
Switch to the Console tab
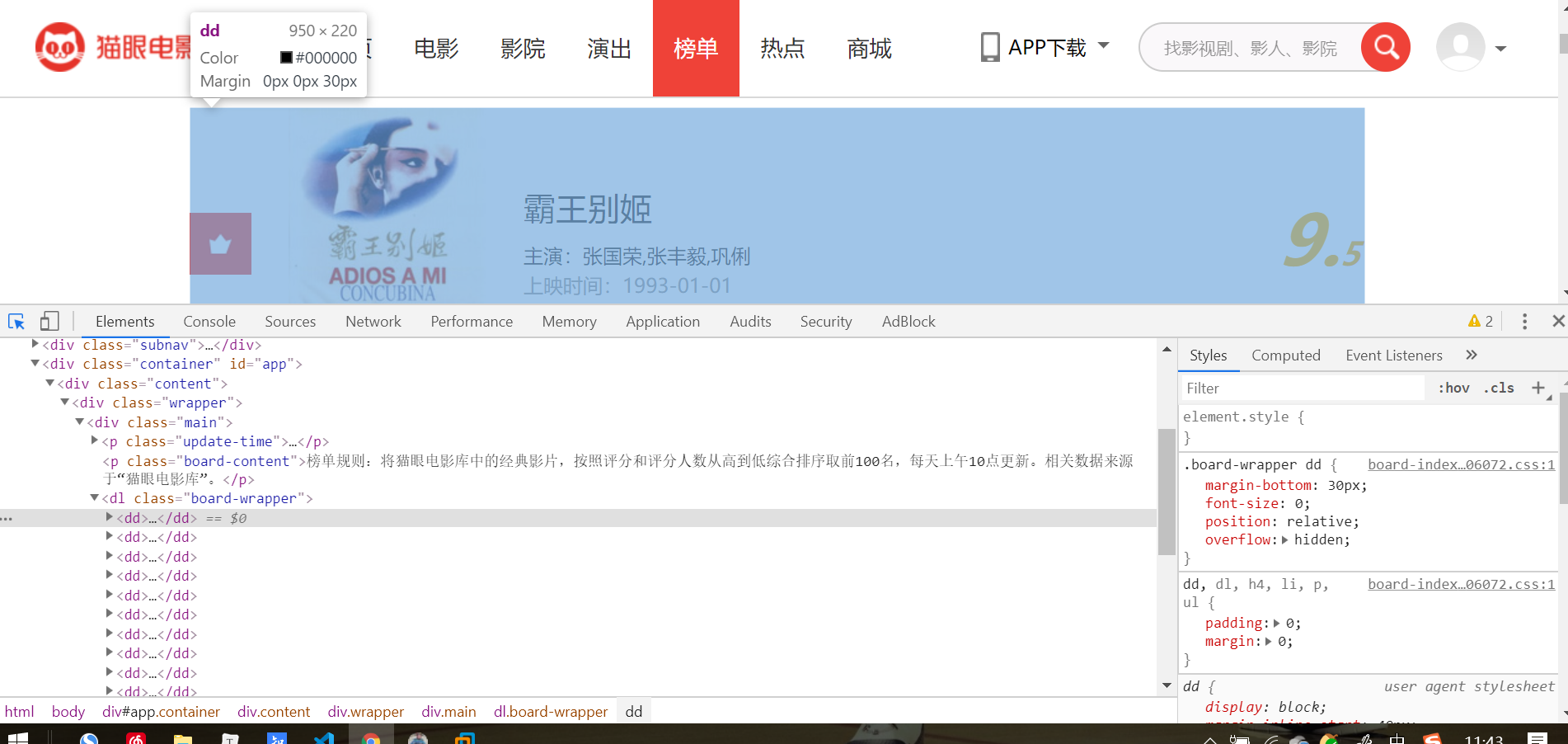click(209, 321)
